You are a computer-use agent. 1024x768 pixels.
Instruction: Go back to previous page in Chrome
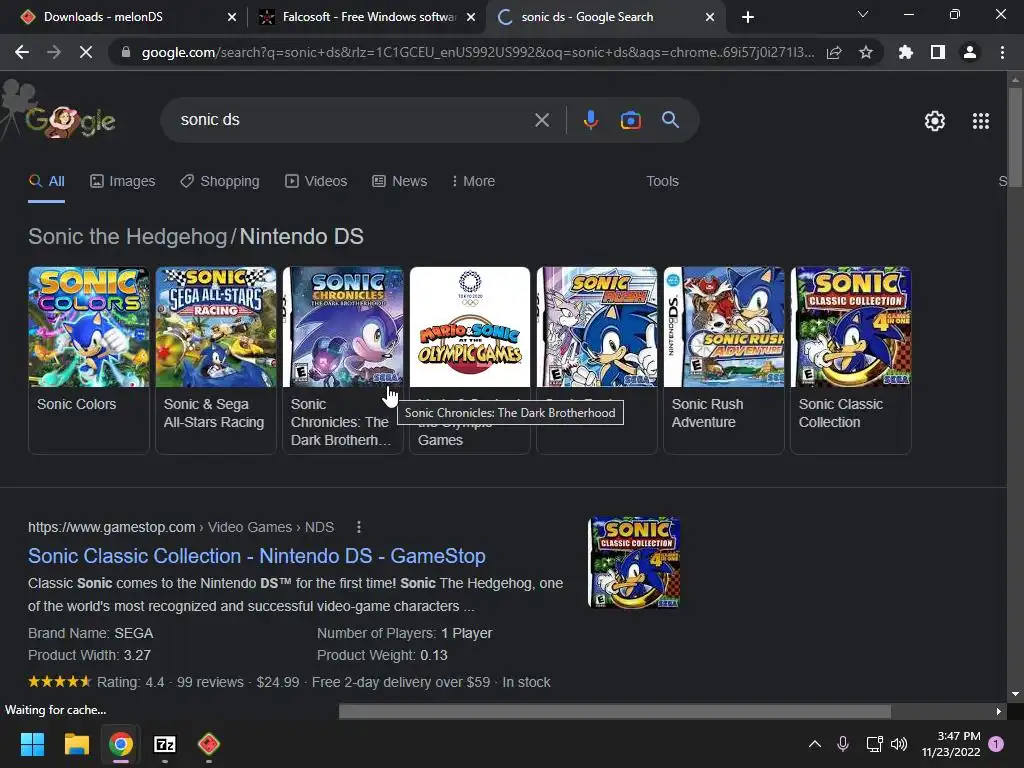(22, 52)
